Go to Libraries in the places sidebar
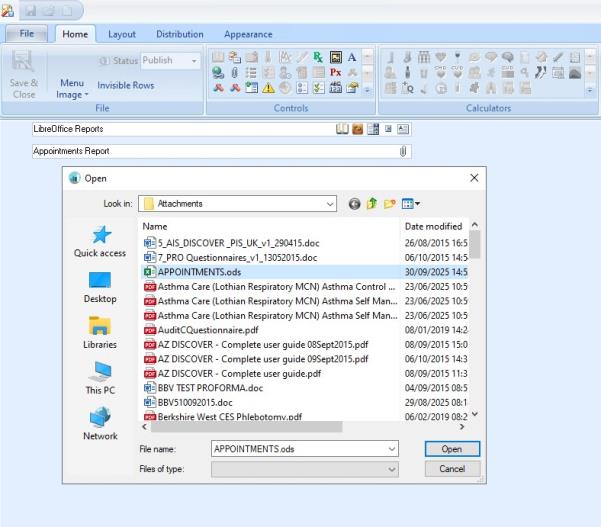The height and width of the screenshot is (527, 601). tap(100, 332)
